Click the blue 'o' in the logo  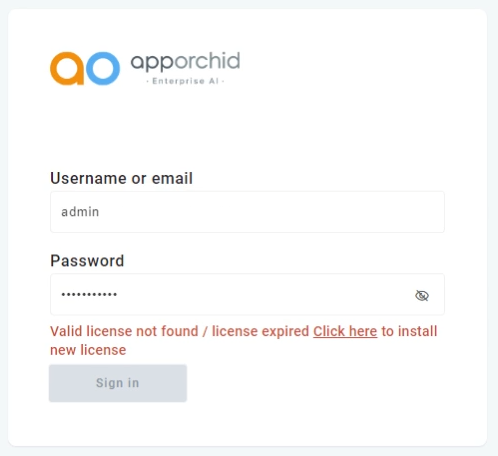point(103,68)
